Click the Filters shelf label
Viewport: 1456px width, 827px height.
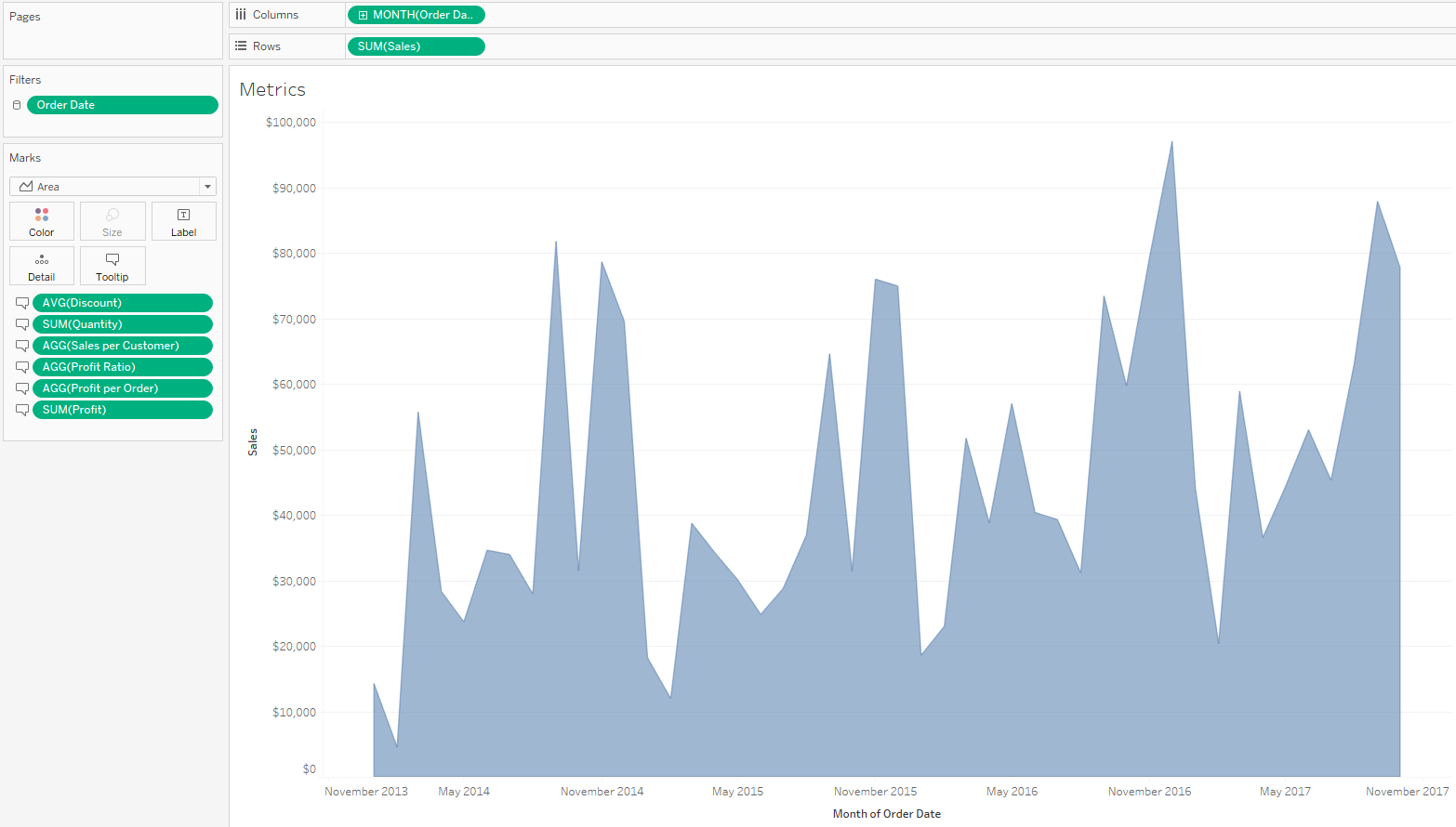click(x=25, y=80)
